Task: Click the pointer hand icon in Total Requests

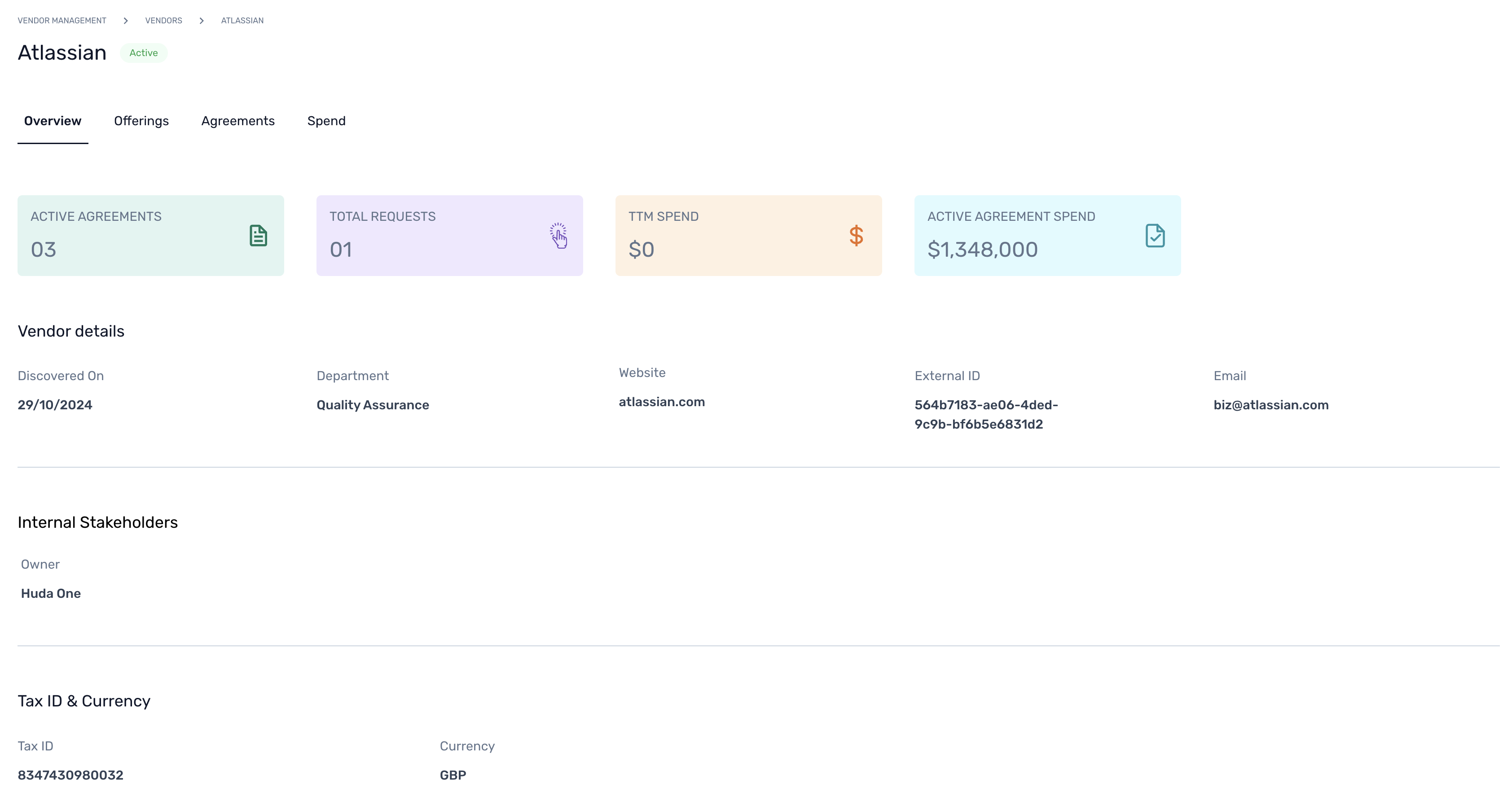Action: [x=559, y=235]
